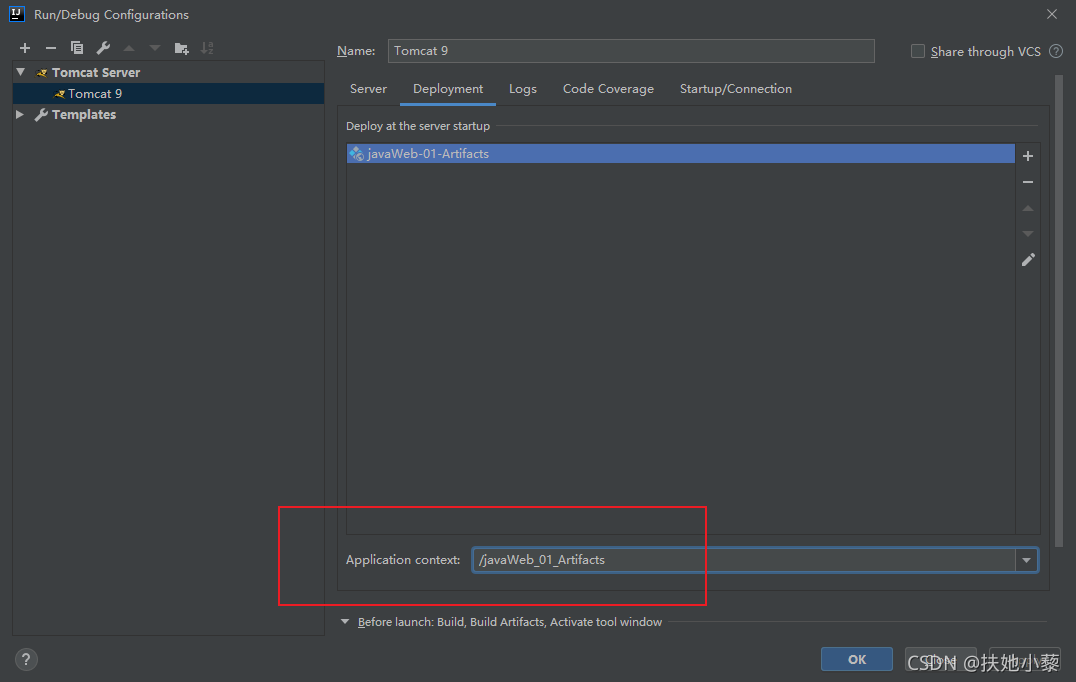Screen dimensions: 1076x682
Task: Show help for Share through VCS
Action: [1057, 51]
